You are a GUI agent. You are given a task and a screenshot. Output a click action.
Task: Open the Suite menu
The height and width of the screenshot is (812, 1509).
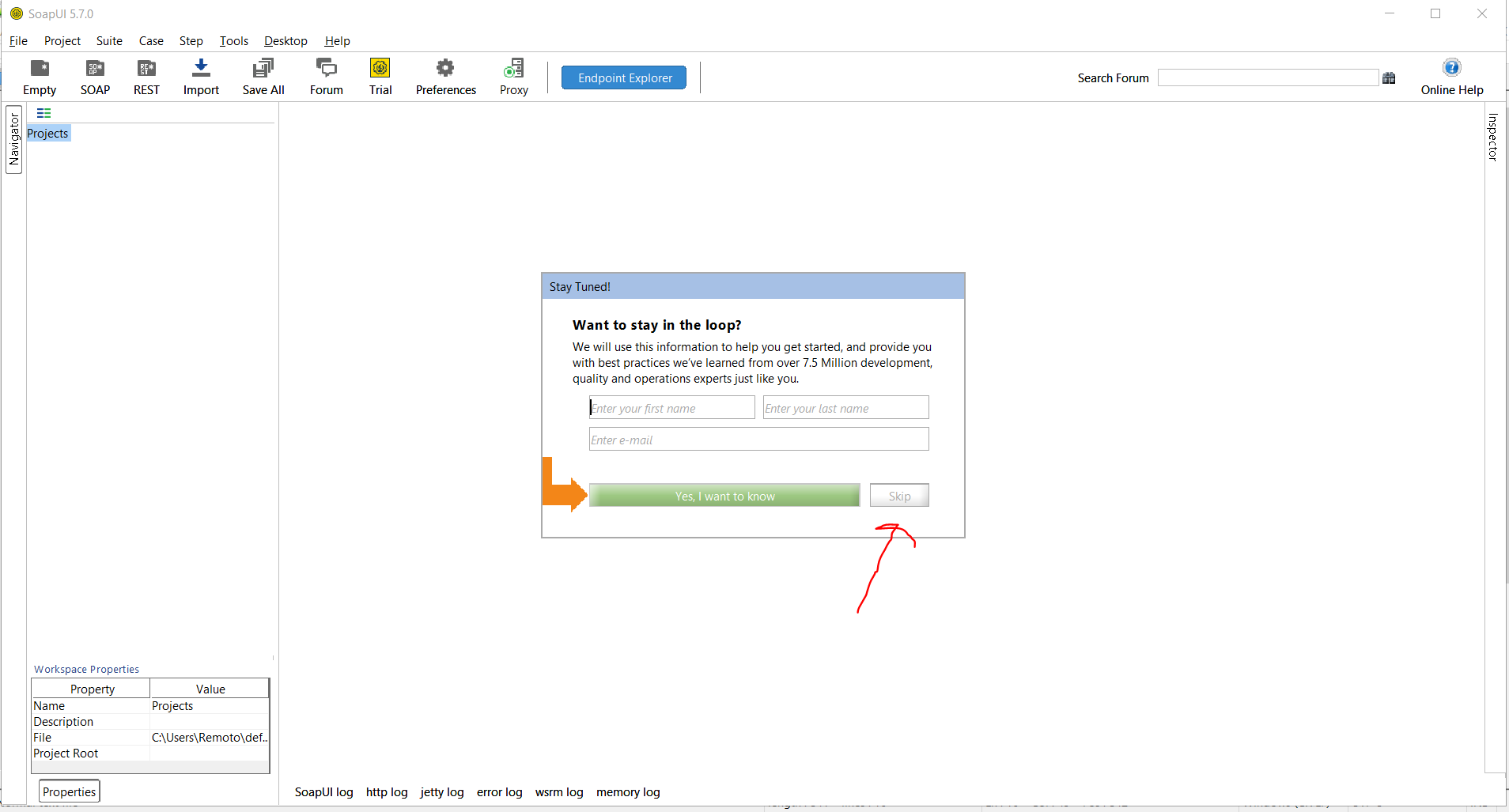(109, 41)
